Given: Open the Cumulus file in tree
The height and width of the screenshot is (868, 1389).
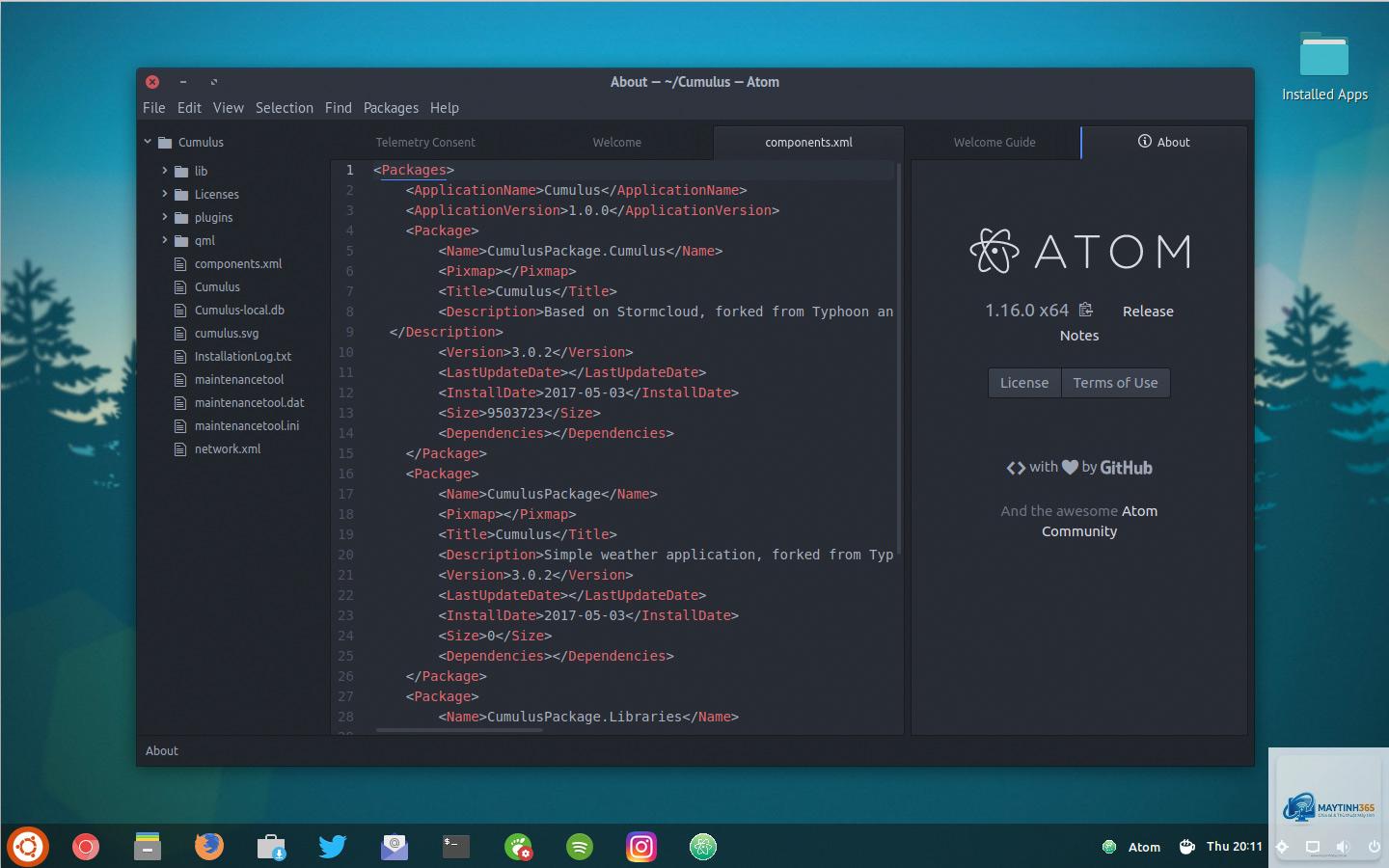Looking at the screenshot, I should [217, 286].
